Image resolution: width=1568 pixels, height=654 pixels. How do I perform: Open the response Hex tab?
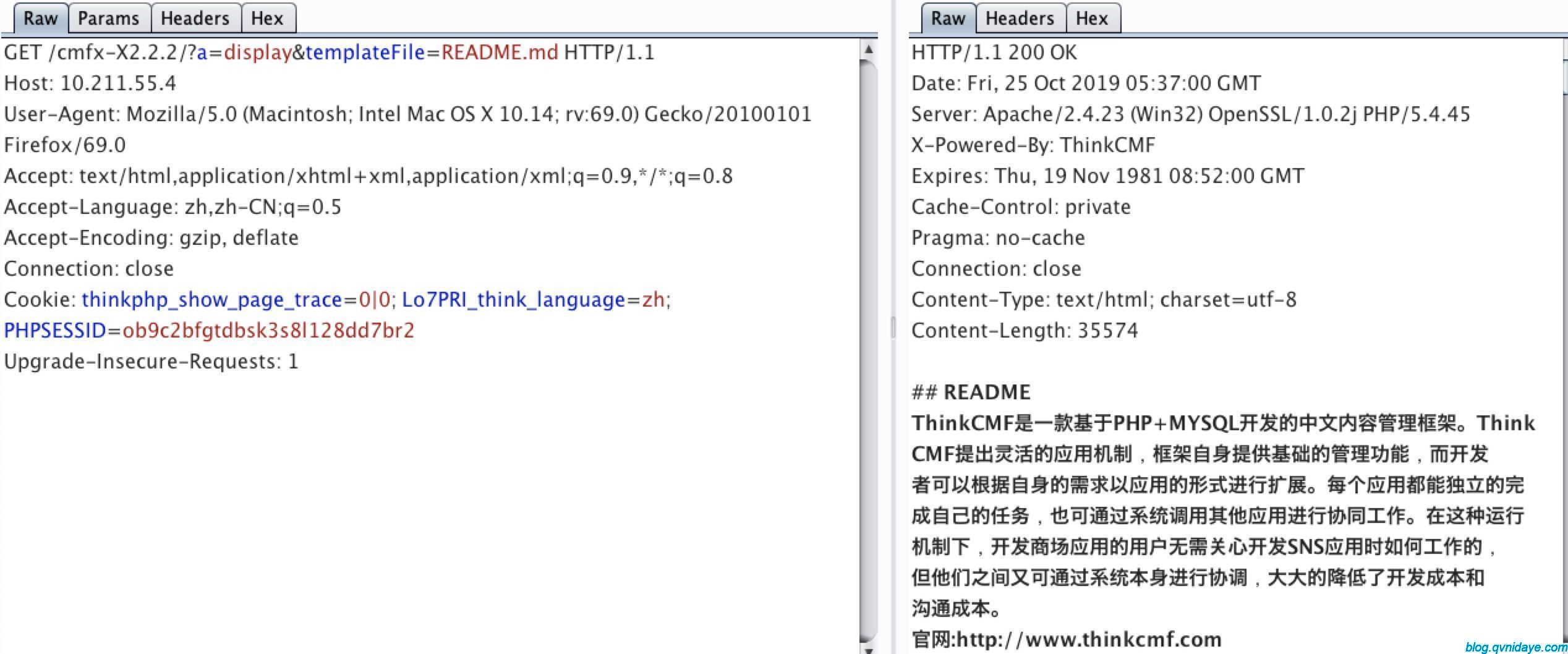tap(1093, 18)
